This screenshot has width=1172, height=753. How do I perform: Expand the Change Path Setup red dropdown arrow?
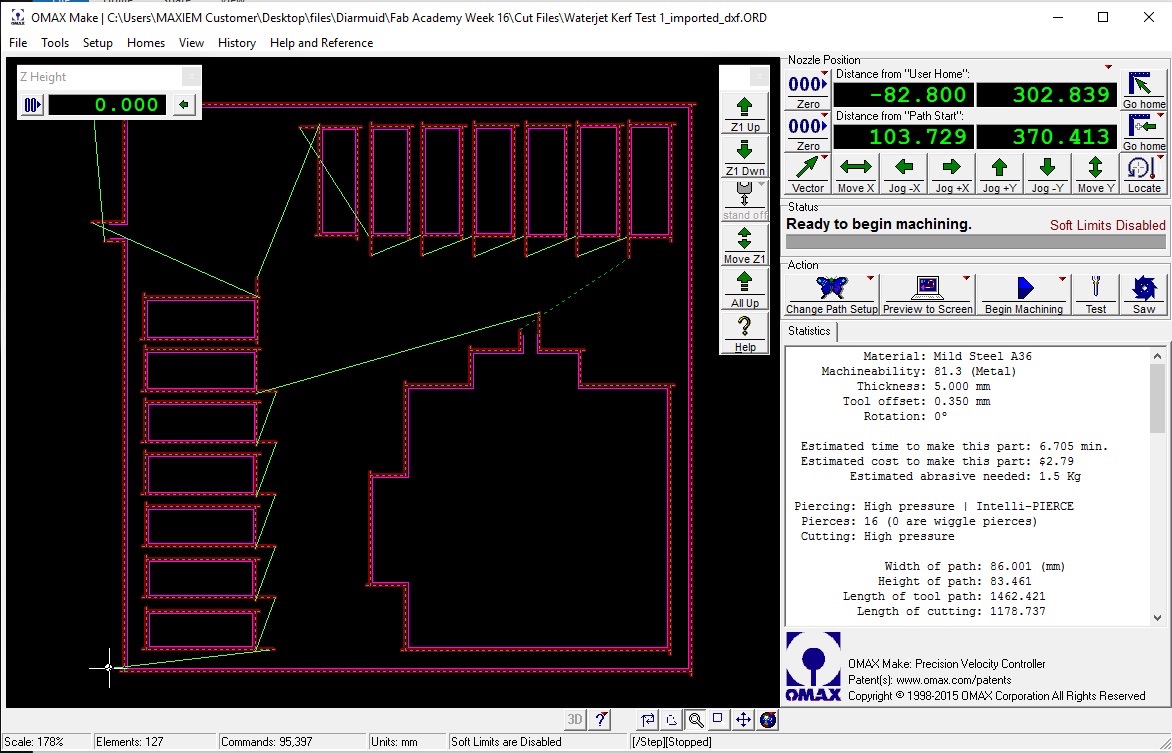coord(871,278)
